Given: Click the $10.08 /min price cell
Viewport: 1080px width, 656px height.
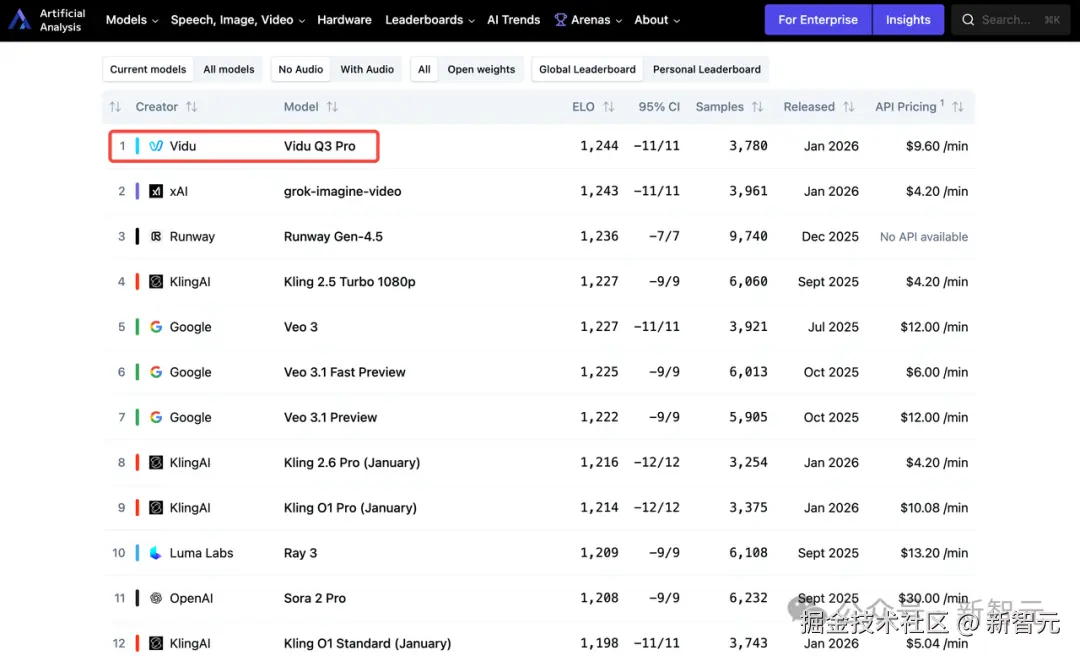Looking at the screenshot, I should [934, 508].
